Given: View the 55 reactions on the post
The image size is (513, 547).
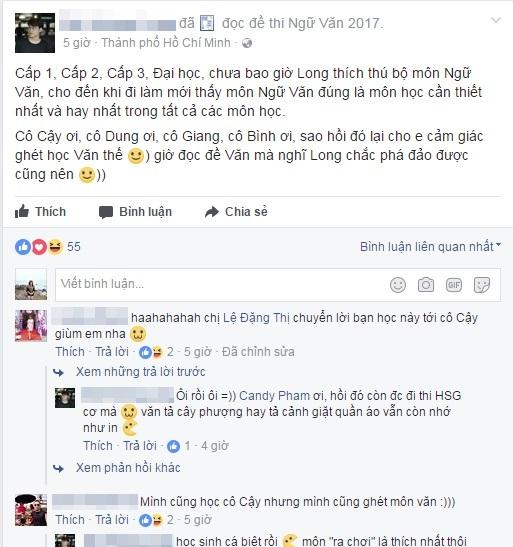Looking at the screenshot, I should click(48, 247).
